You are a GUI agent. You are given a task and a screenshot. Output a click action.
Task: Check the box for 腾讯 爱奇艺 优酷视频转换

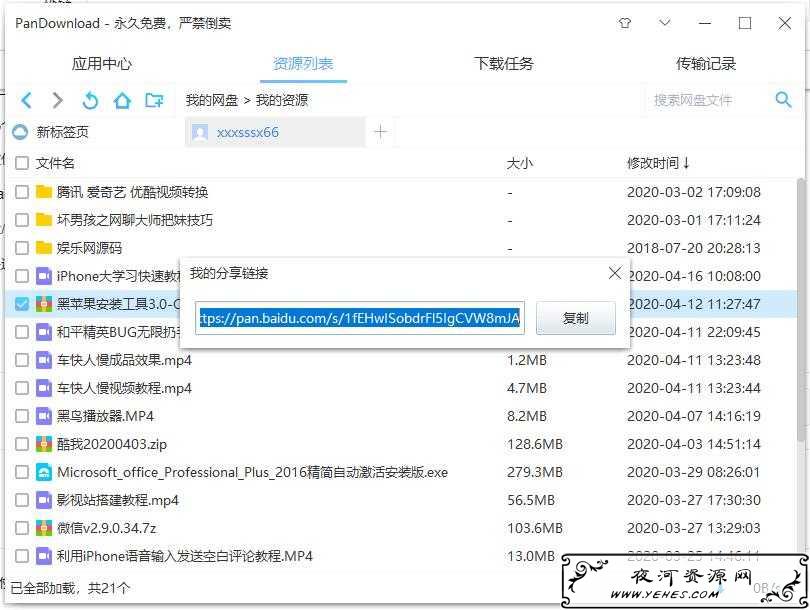[22, 192]
